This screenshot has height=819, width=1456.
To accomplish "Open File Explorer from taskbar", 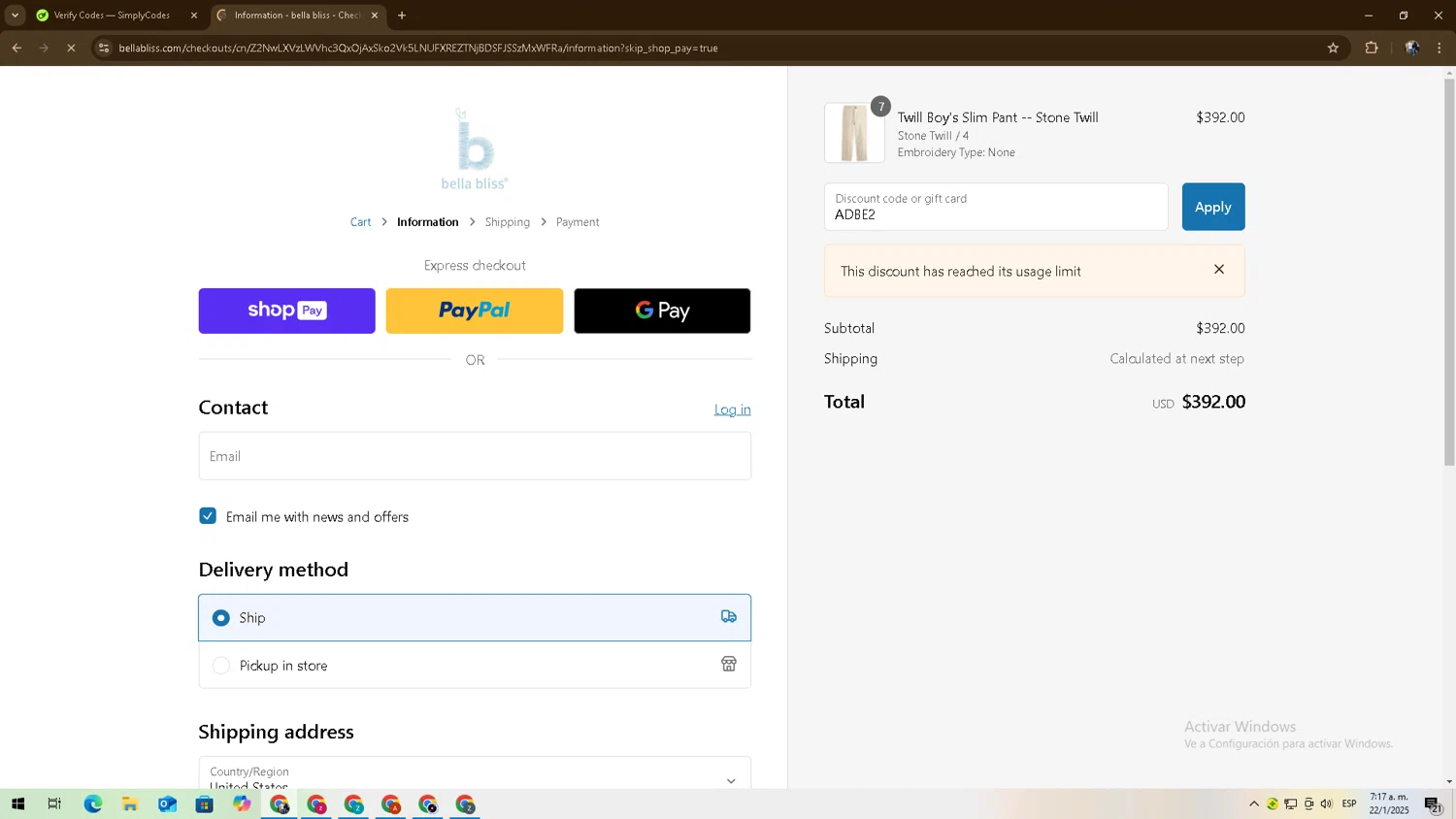I will click(129, 804).
